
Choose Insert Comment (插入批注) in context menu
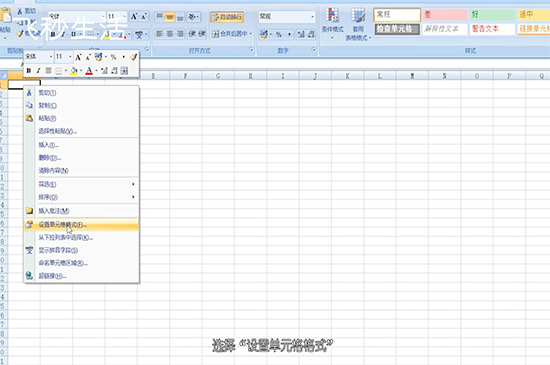(x=82, y=211)
